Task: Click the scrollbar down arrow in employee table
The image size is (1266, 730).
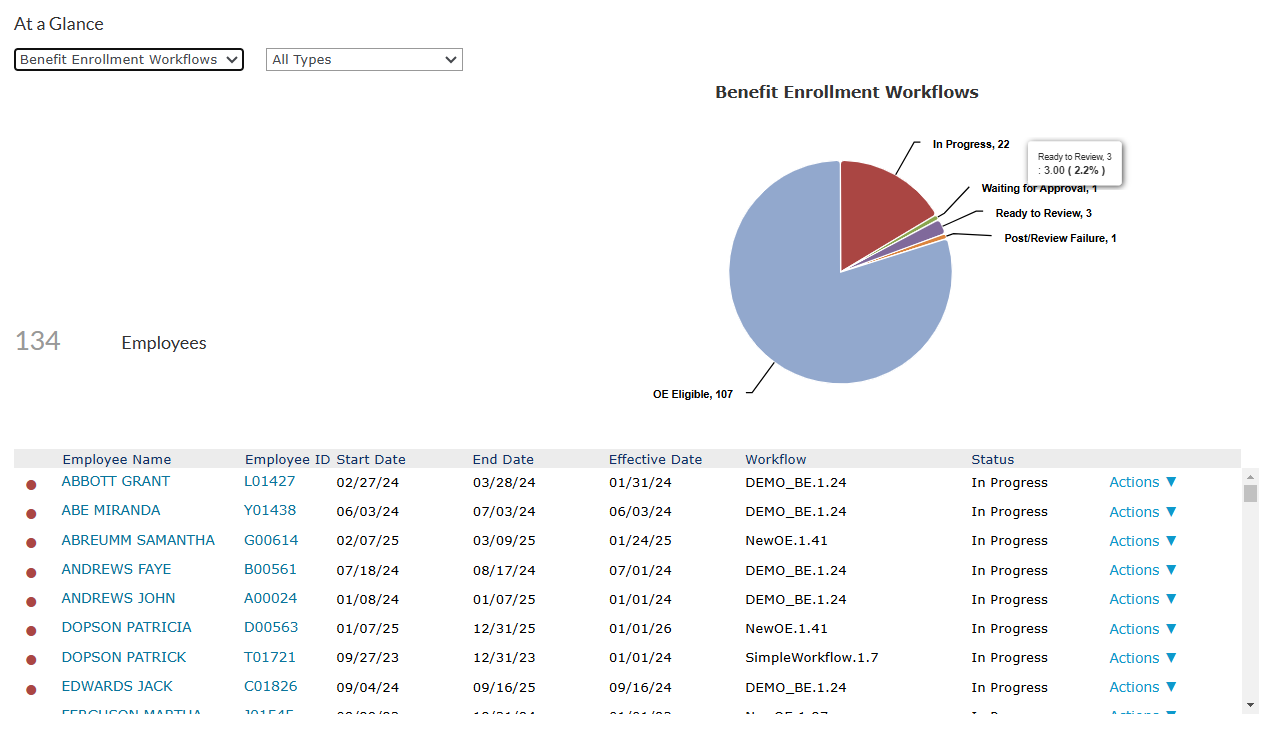Action: pos(1249,705)
